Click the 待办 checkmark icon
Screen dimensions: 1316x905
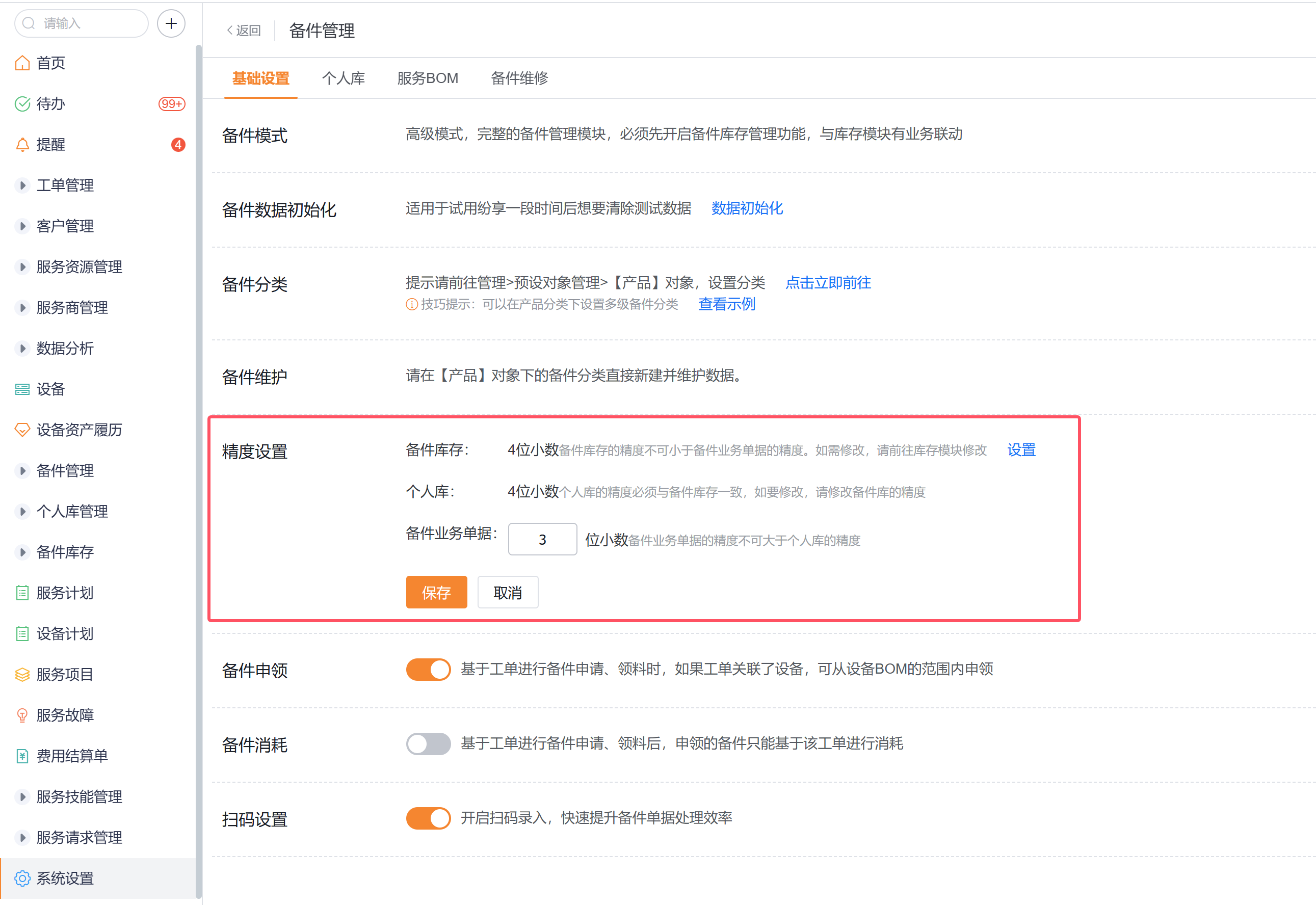click(x=22, y=104)
